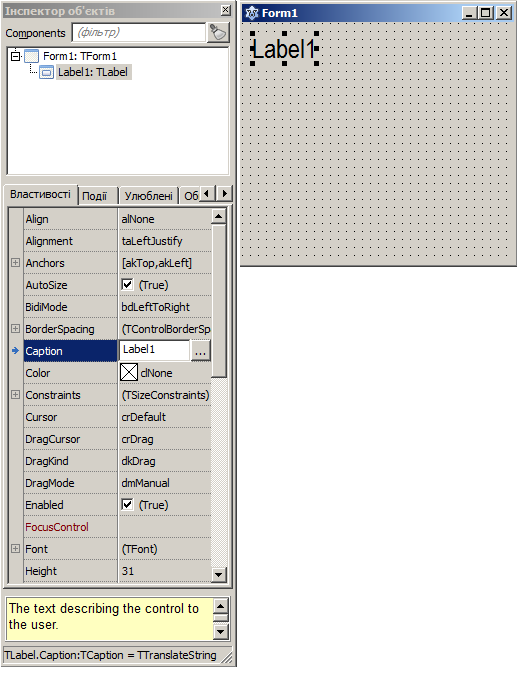Collapse the Form1 tree node

click(x=16, y=56)
